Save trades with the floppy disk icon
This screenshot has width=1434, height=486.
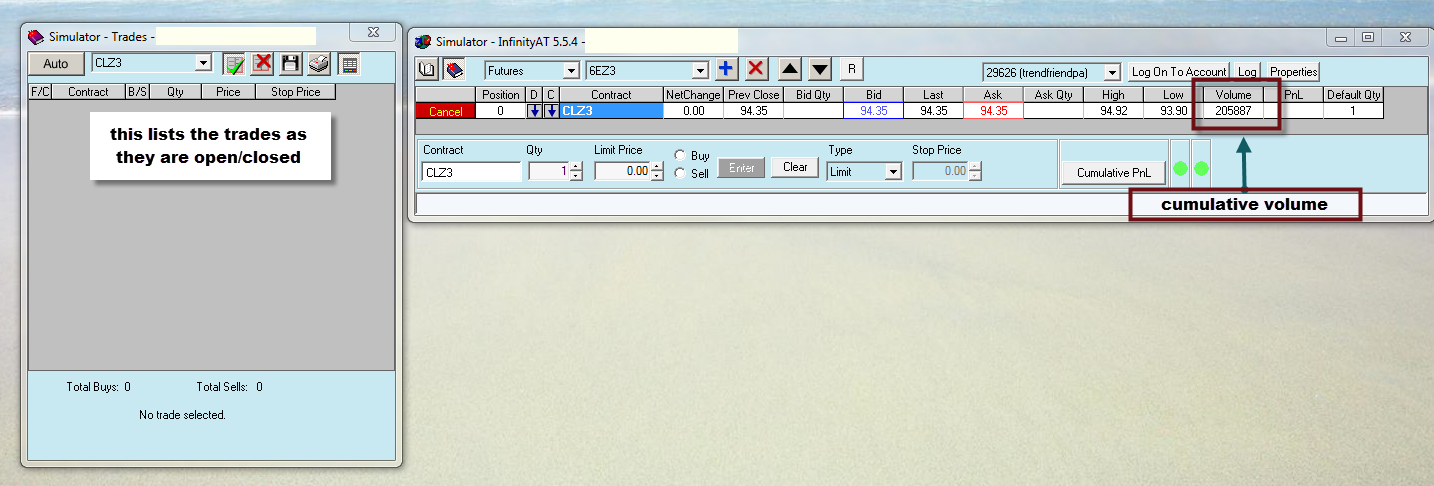291,64
